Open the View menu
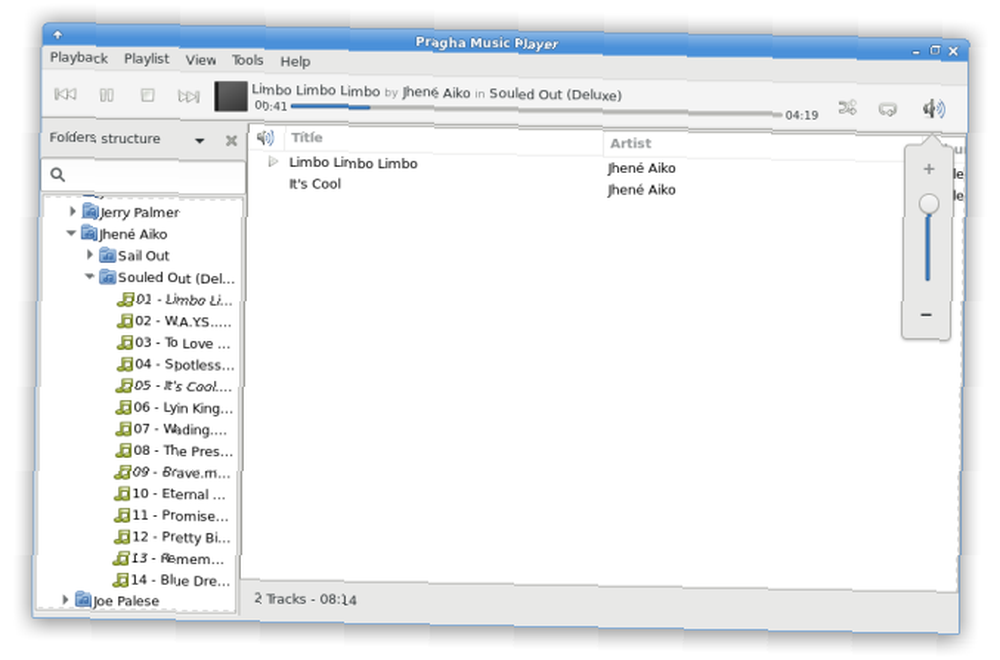1000x660 pixels. point(201,60)
